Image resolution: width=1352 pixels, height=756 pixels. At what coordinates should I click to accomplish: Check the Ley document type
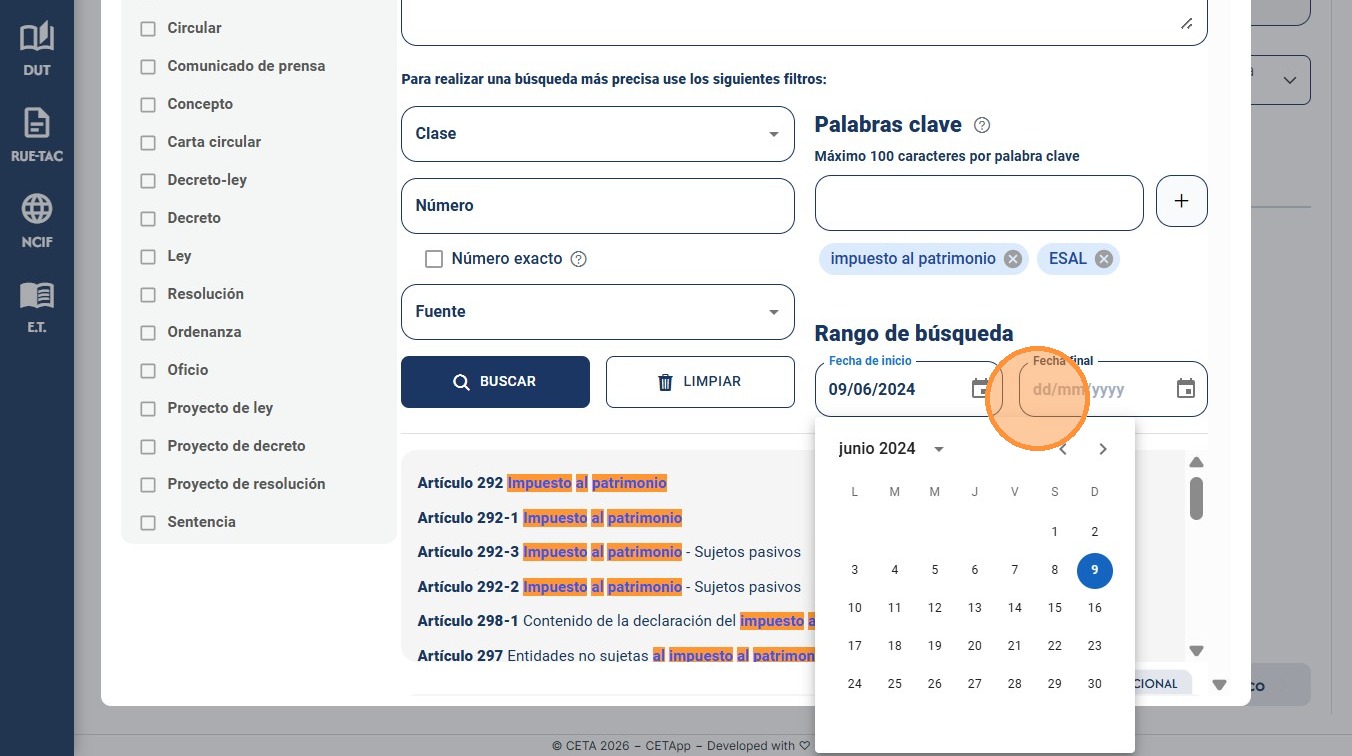[148, 257]
